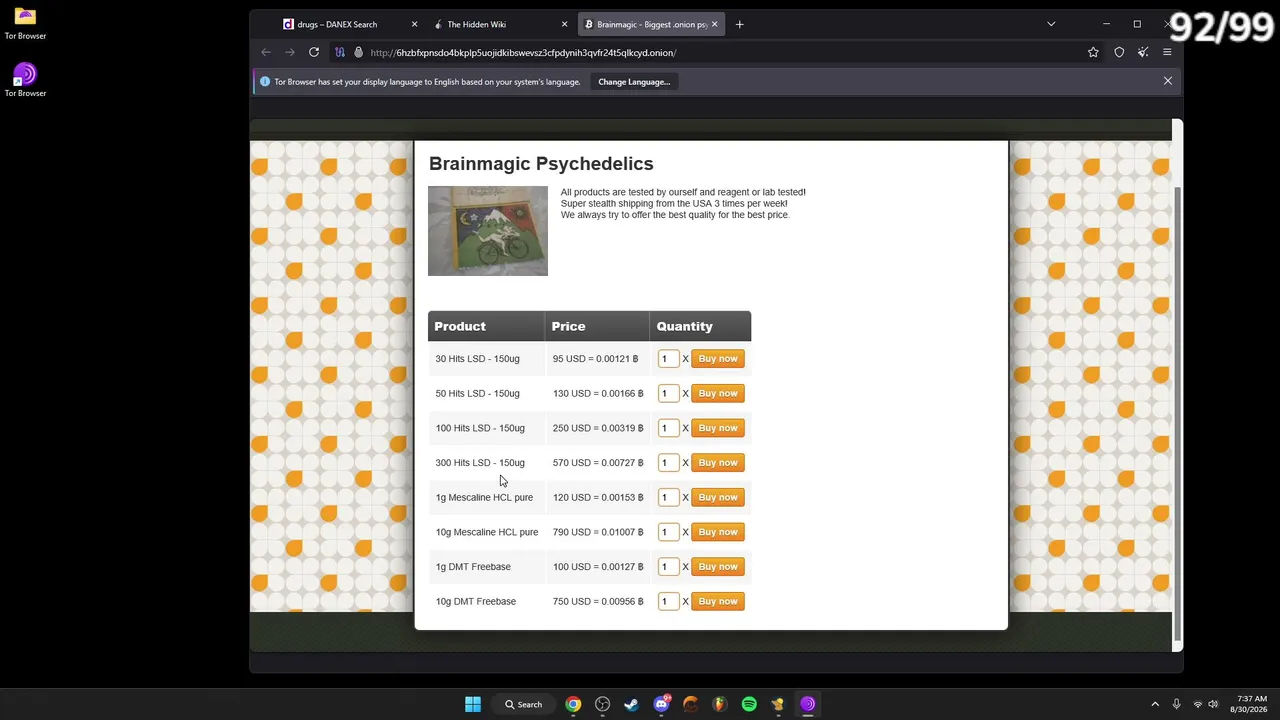Viewport: 1280px width, 720px height.
Task: Open the onion site identity info icon
Action: [x=358, y=52]
